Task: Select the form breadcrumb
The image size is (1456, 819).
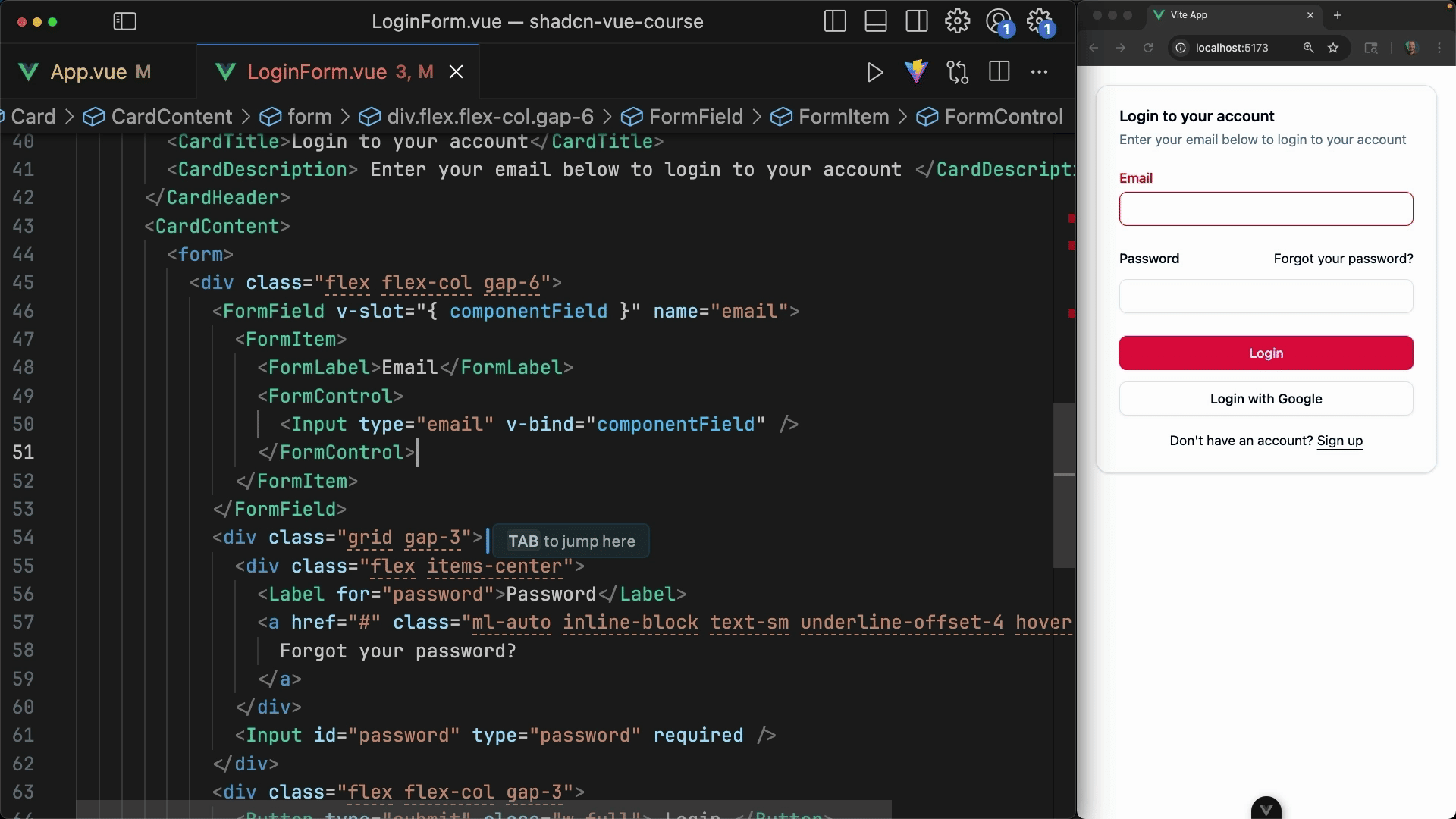Action: (x=296, y=117)
